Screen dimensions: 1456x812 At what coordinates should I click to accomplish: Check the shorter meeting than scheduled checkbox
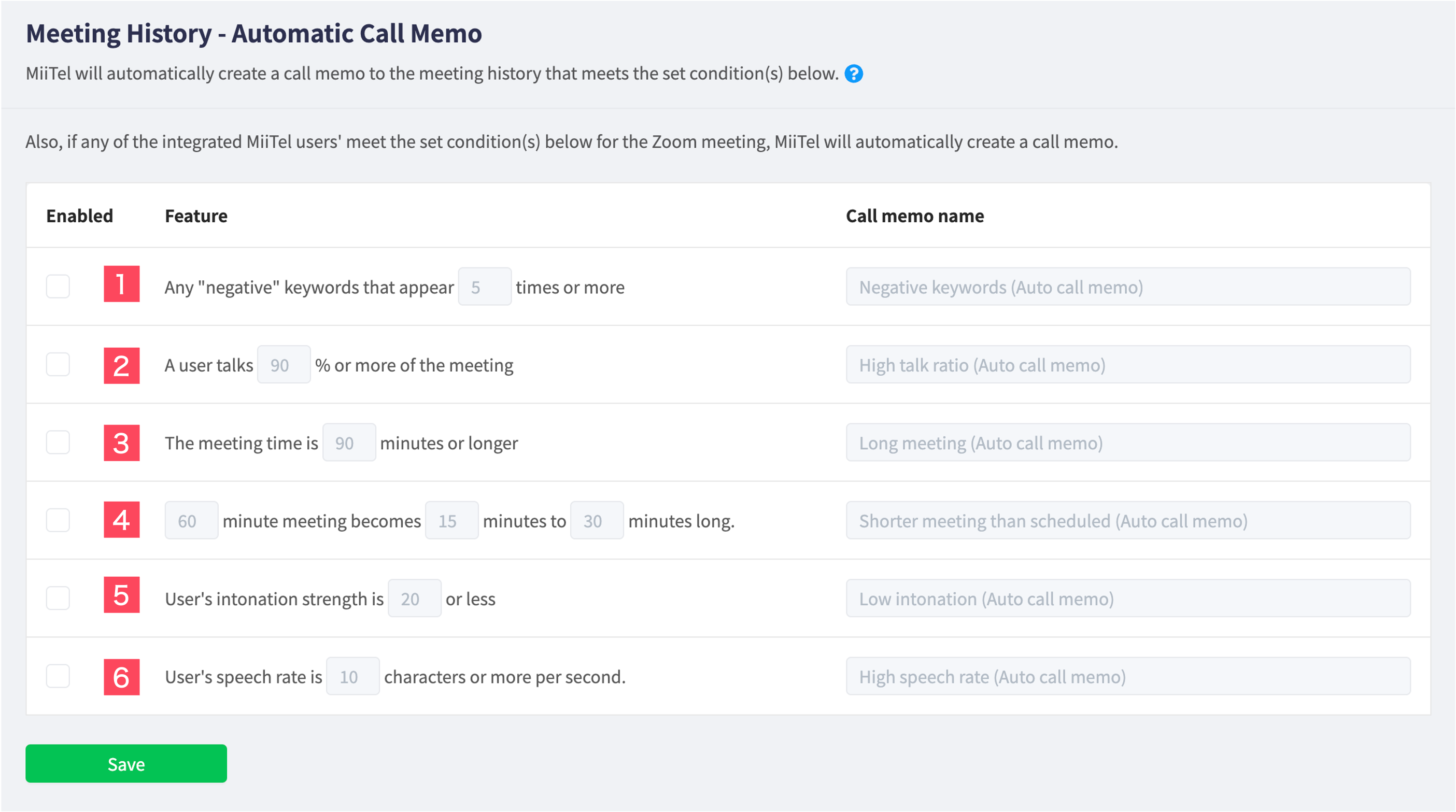(58, 520)
